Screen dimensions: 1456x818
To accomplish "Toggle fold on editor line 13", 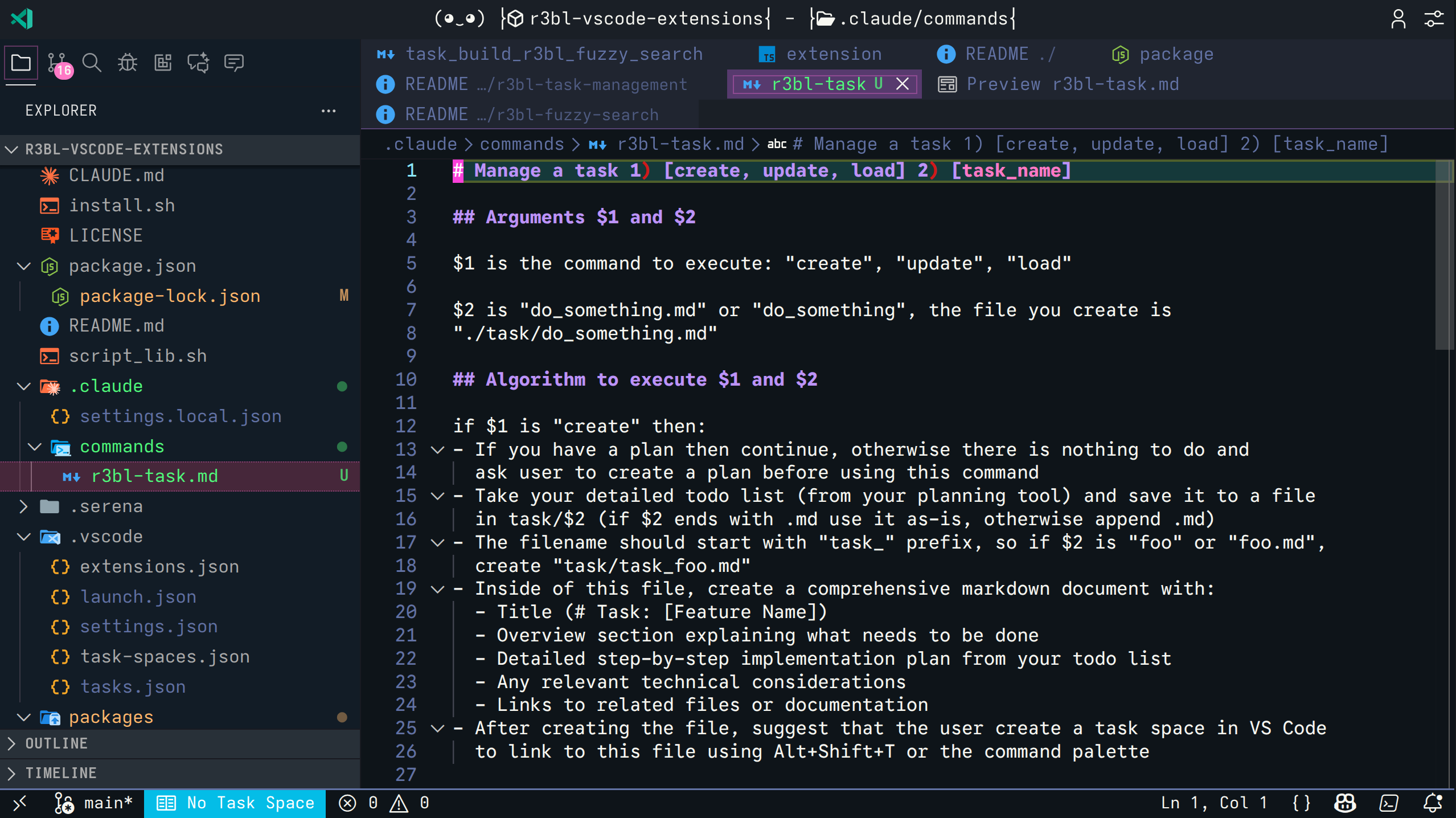I will [437, 450].
